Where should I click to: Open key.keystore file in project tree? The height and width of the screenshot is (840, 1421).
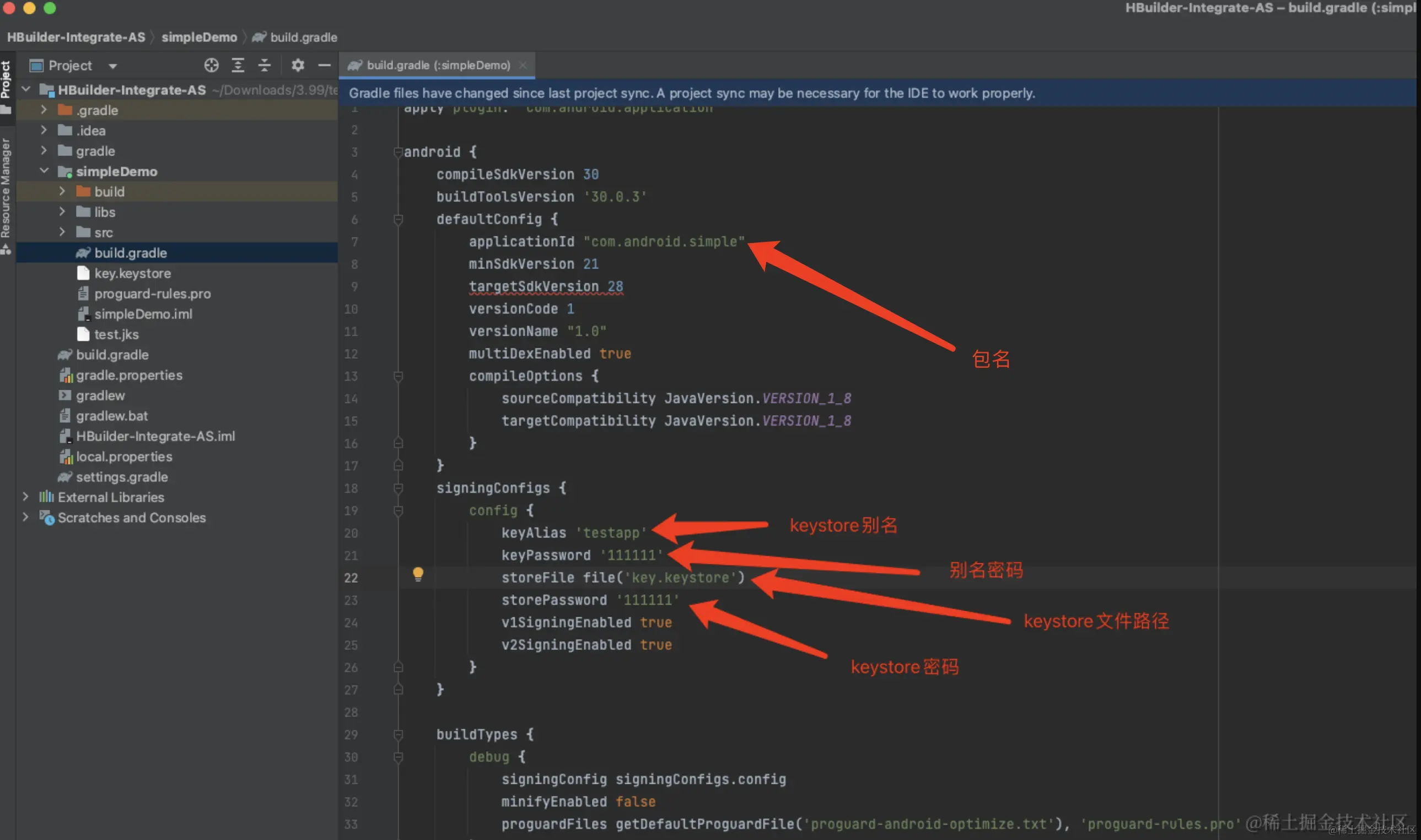(x=132, y=273)
